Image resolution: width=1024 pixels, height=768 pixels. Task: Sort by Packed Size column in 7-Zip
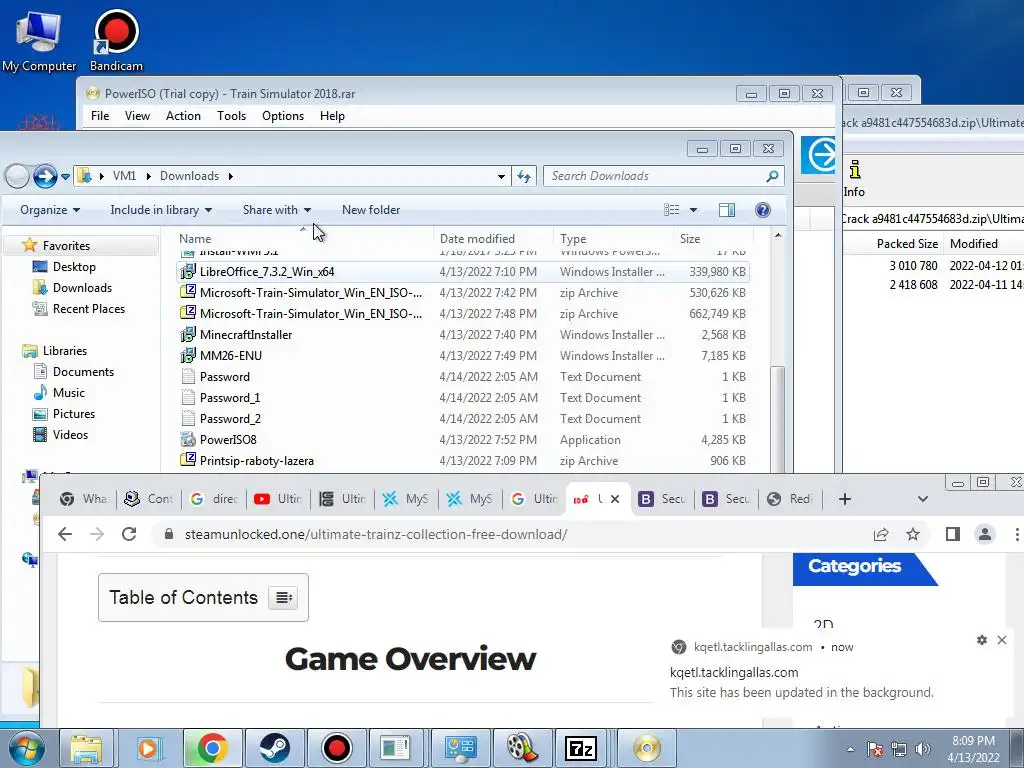click(x=907, y=244)
